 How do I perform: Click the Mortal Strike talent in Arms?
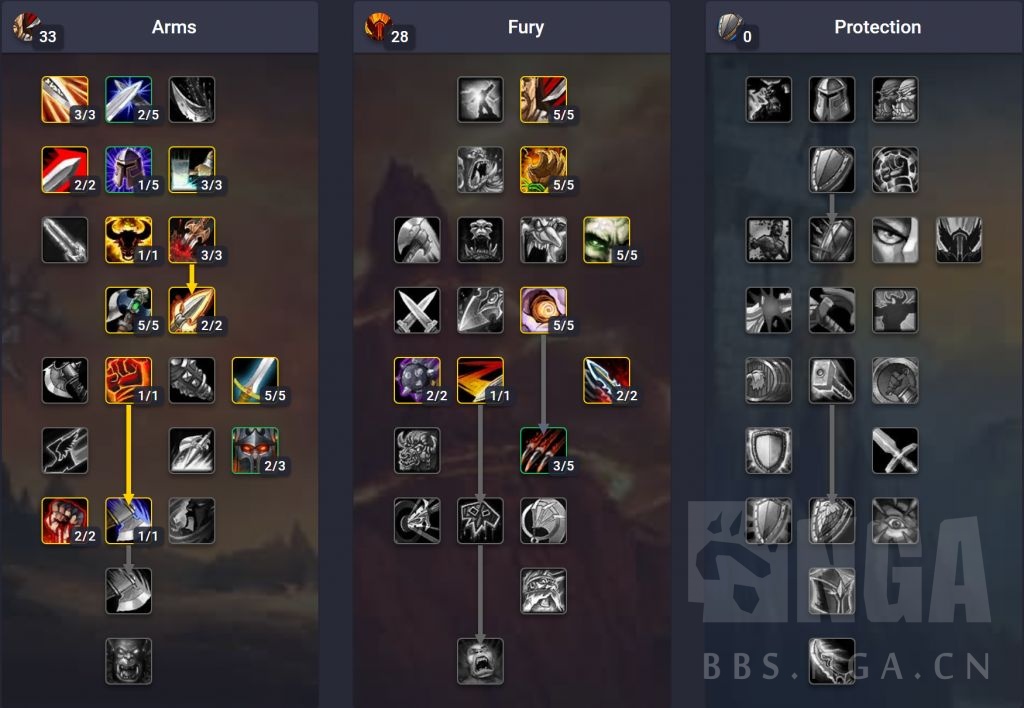pyautogui.click(x=129, y=521)
